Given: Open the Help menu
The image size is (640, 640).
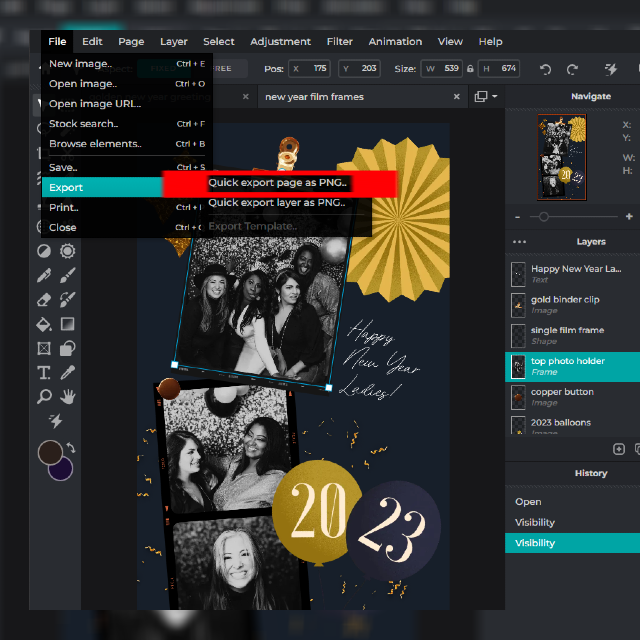Looking at the screenshot, I should (x=490, y=42).
